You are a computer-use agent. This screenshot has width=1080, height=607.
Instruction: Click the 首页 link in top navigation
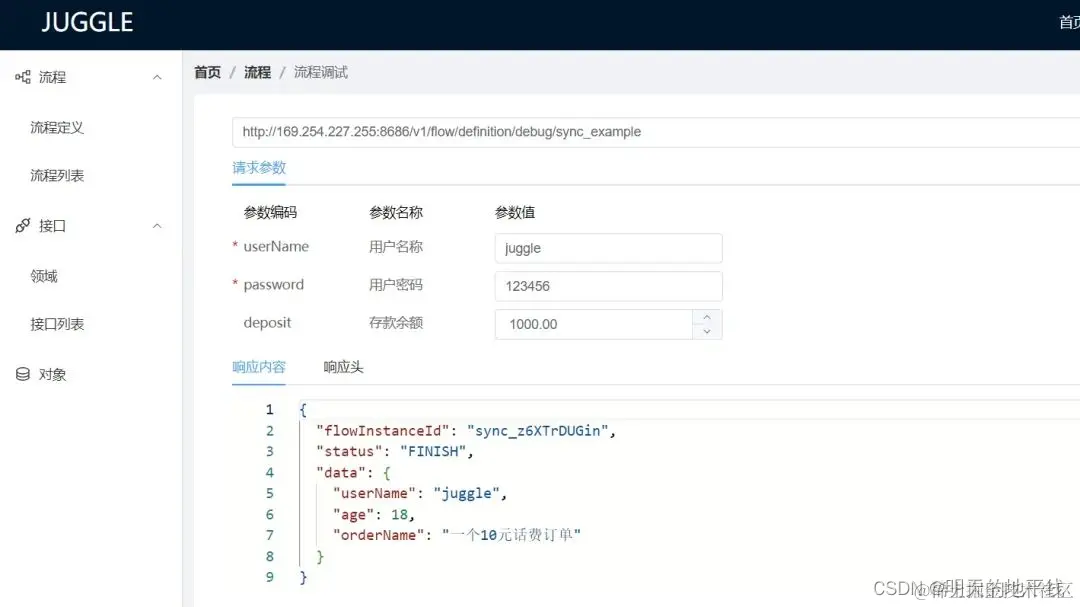tap(1069, 23)
